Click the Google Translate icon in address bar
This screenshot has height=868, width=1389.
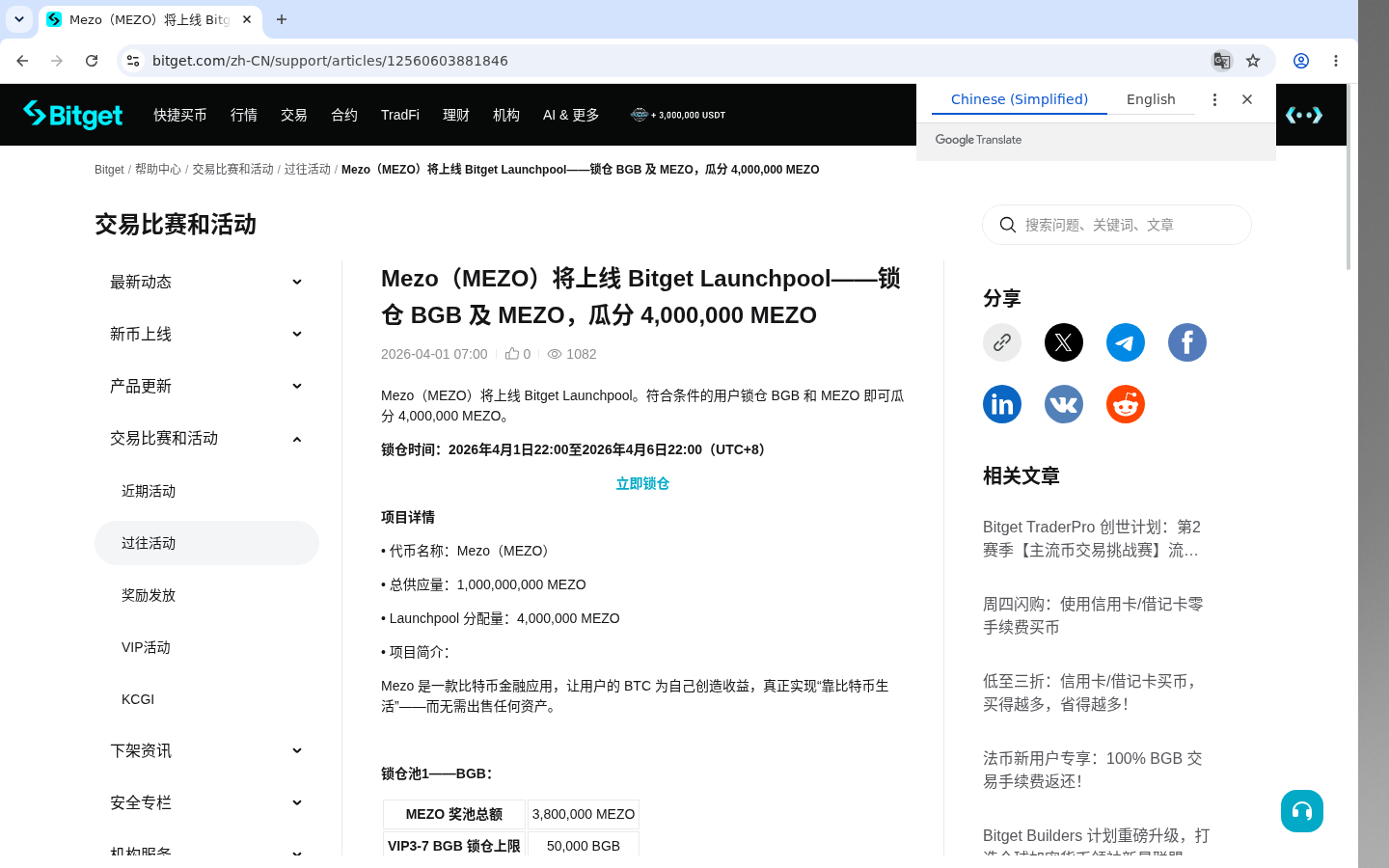click(1222, 61)
